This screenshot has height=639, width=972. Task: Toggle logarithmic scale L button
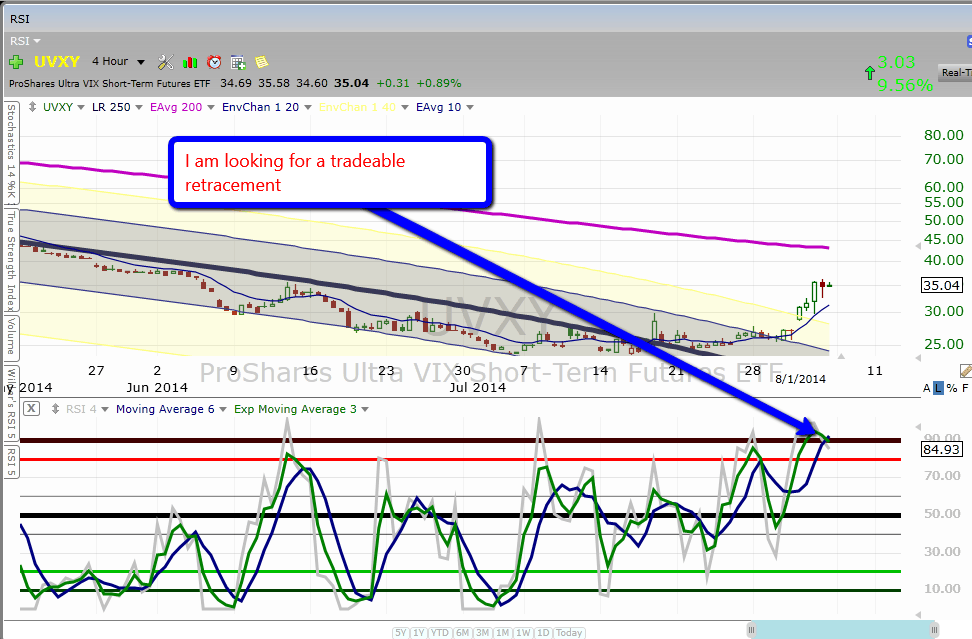tap(938, 388)
